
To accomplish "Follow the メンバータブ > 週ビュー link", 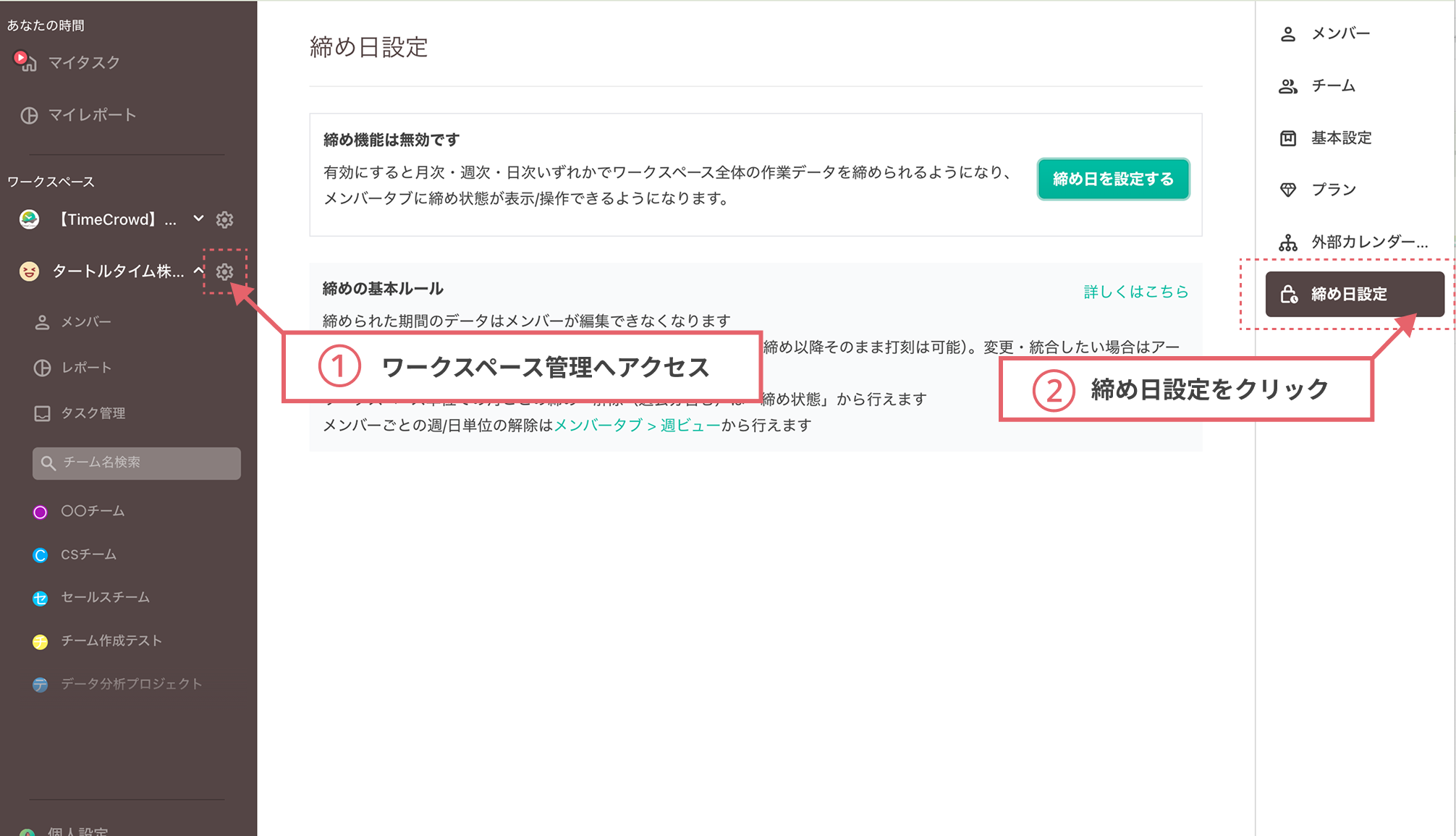I will click(638, 426).
